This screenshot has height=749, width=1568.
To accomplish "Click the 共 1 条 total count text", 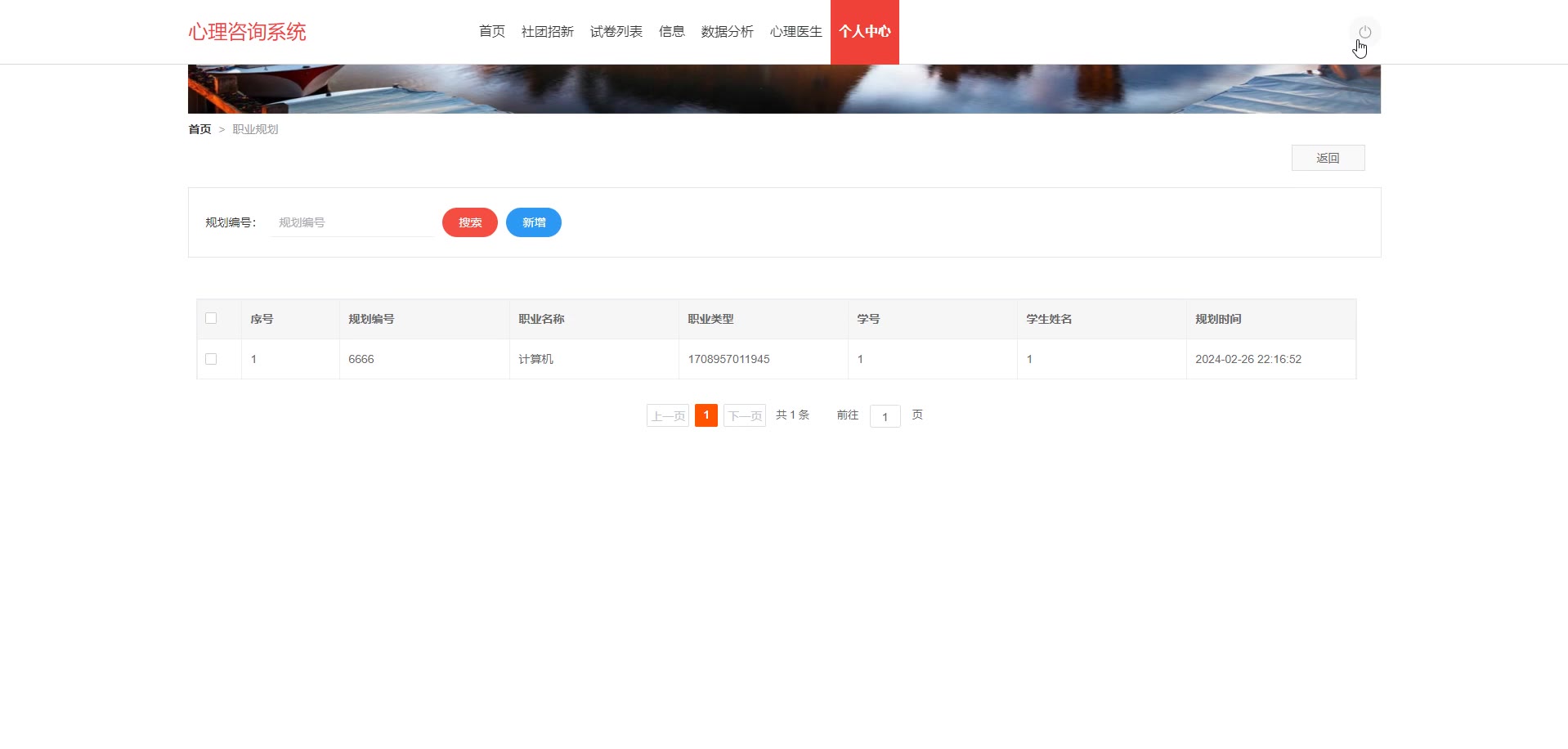I will 792,415.
